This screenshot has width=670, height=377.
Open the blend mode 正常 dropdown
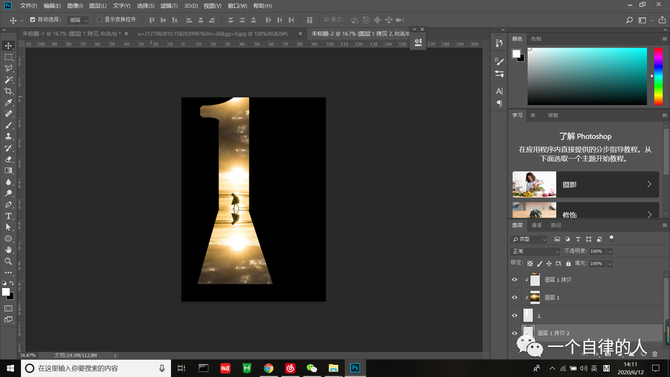pyautogui.click(x=535, y=251)
